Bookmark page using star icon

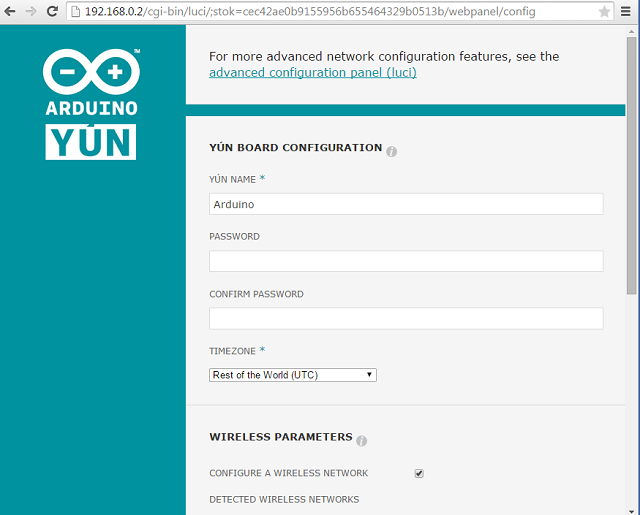coord(604,11)
